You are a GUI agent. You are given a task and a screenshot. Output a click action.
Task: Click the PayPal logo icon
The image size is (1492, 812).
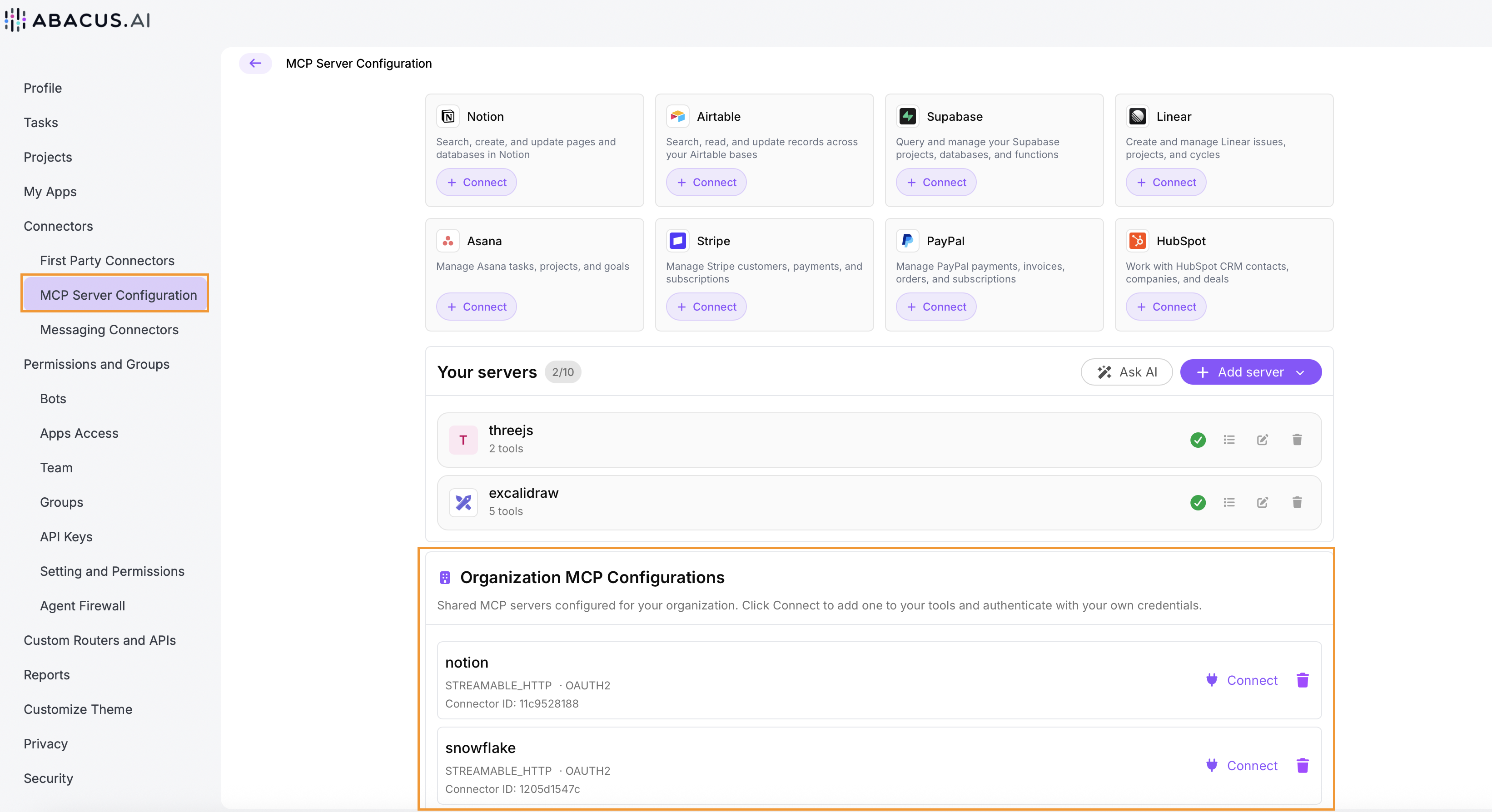tap(908, 241)
